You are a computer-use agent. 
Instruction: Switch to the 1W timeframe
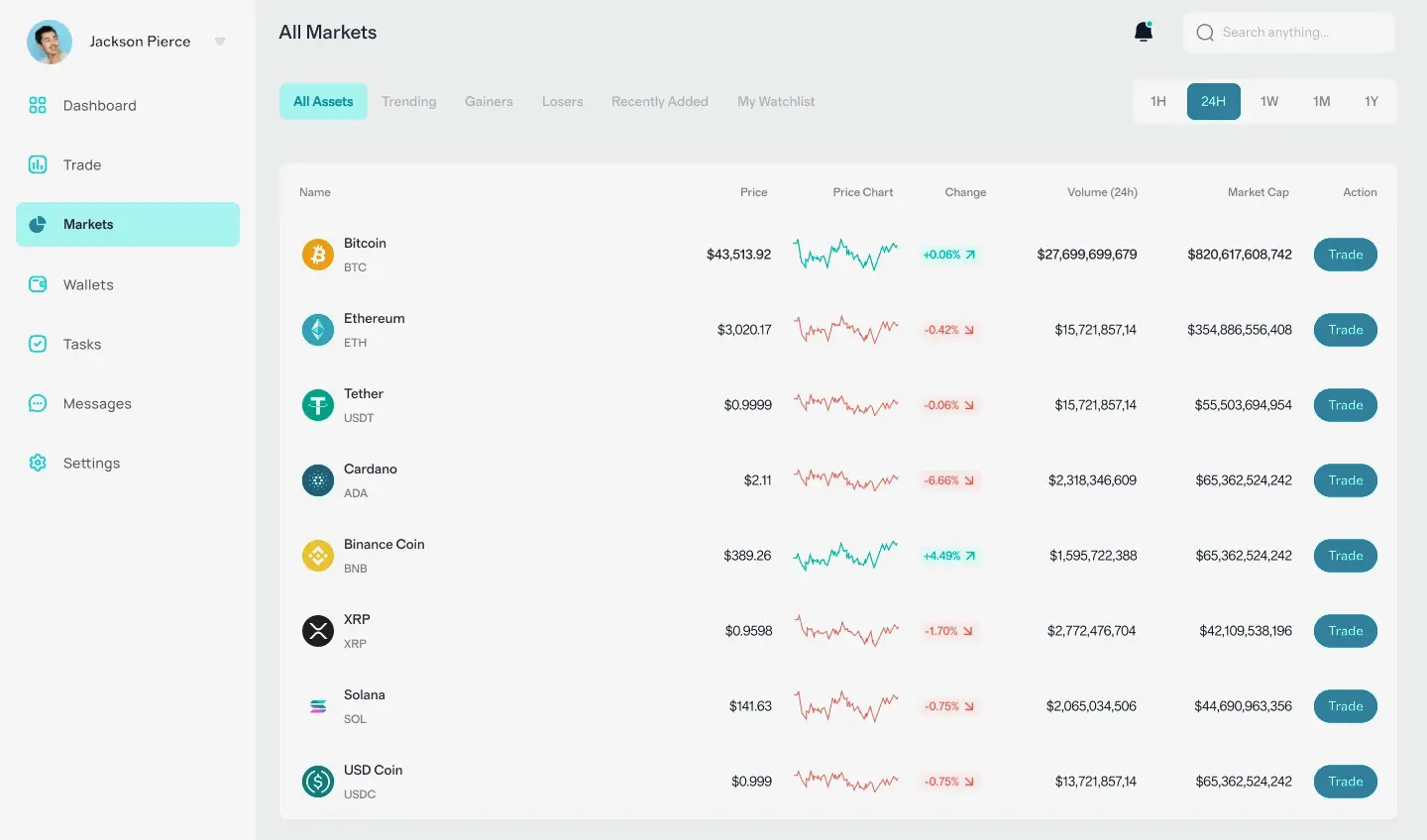click(x=1269, y=101)
